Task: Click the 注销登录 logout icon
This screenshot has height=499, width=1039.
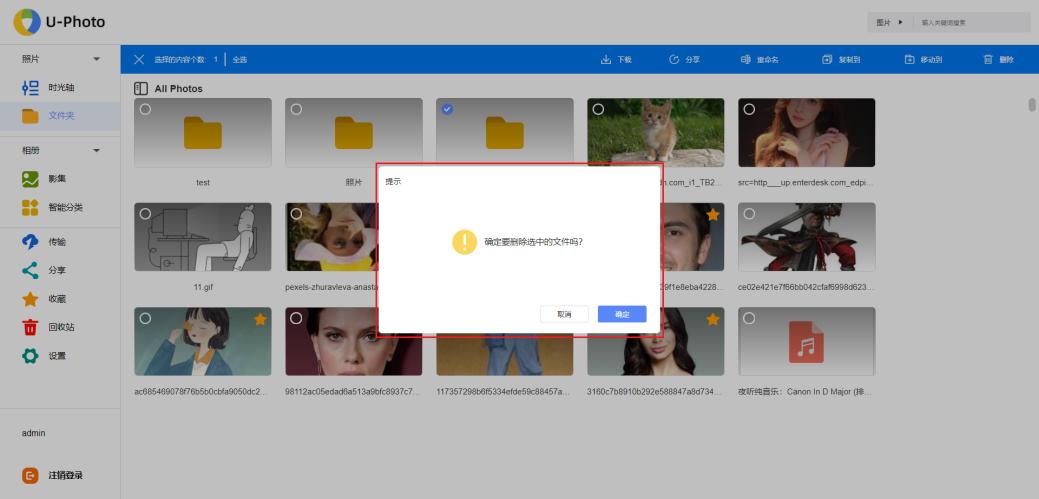Action: click(31, 476)
